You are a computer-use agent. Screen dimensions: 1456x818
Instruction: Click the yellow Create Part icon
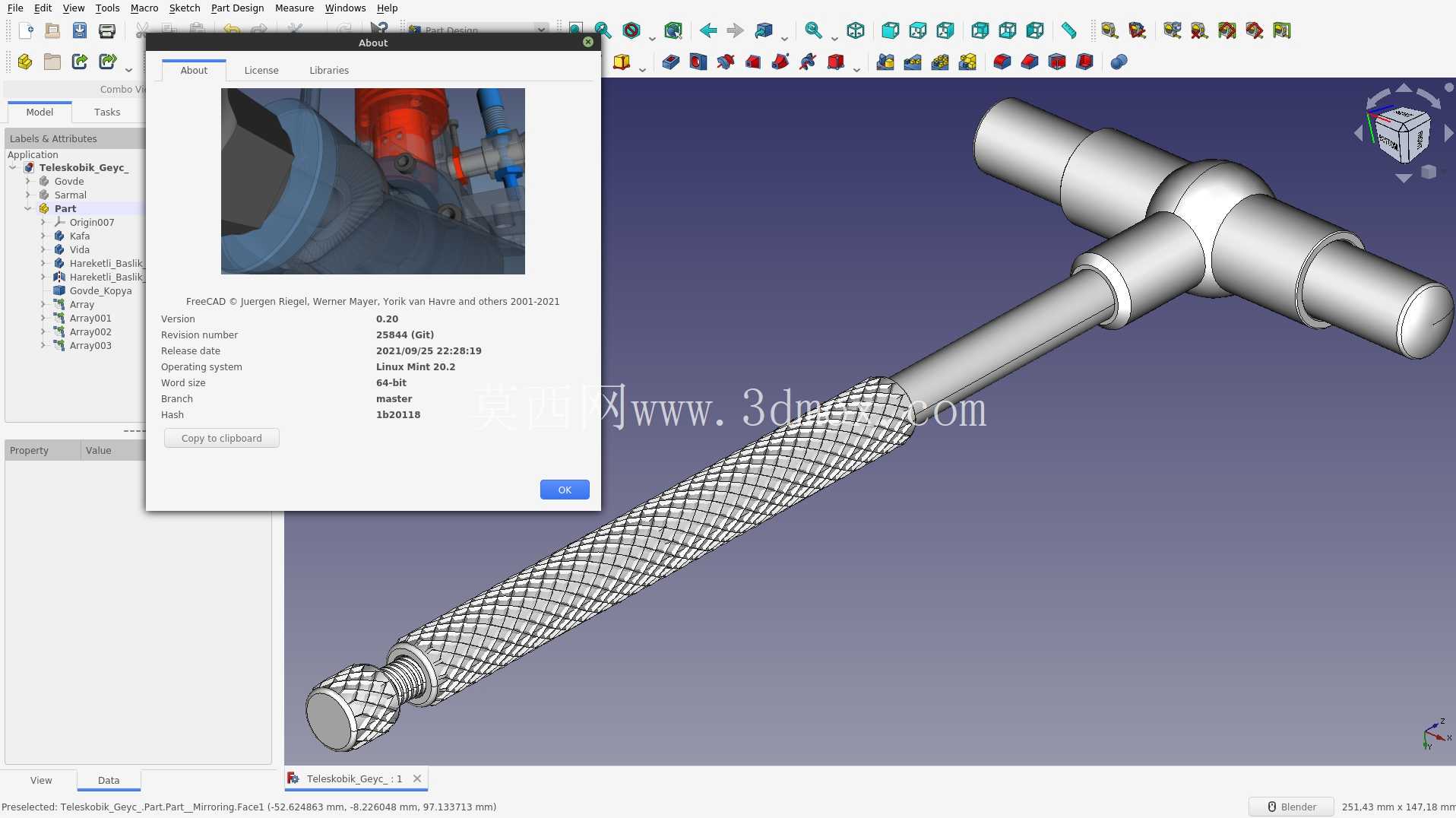25,62
